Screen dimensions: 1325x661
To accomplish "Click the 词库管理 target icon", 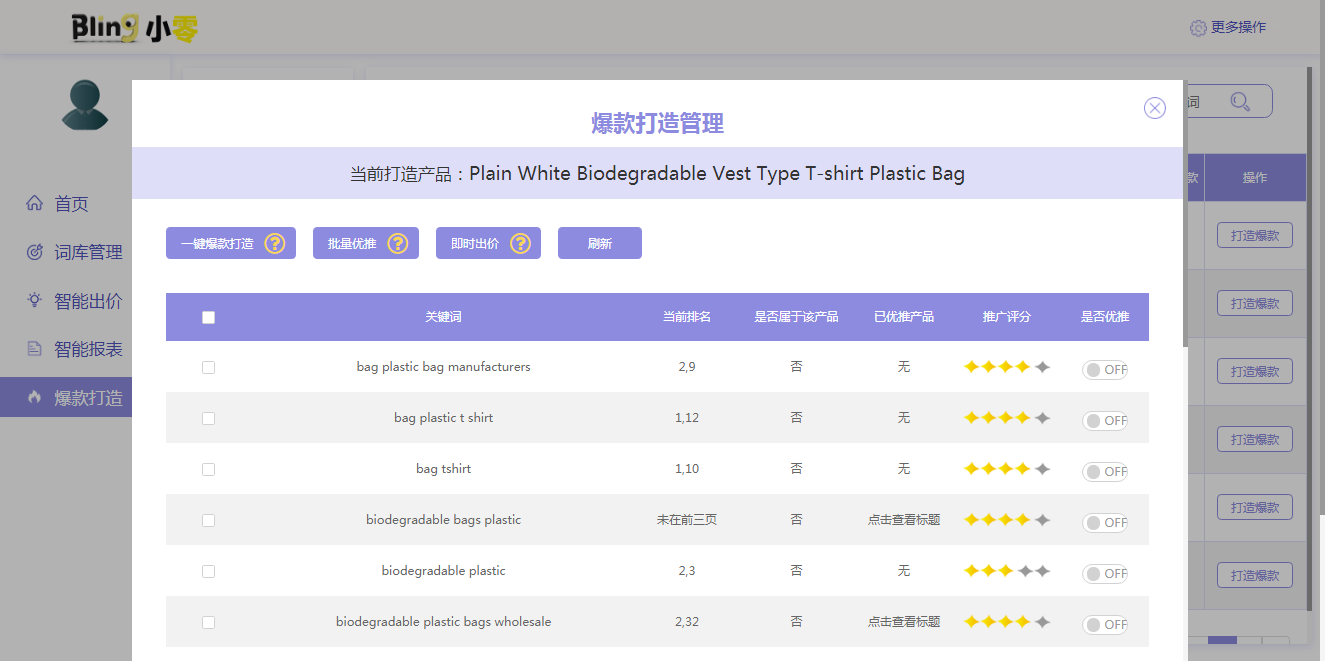I will [x=34, y=252].
